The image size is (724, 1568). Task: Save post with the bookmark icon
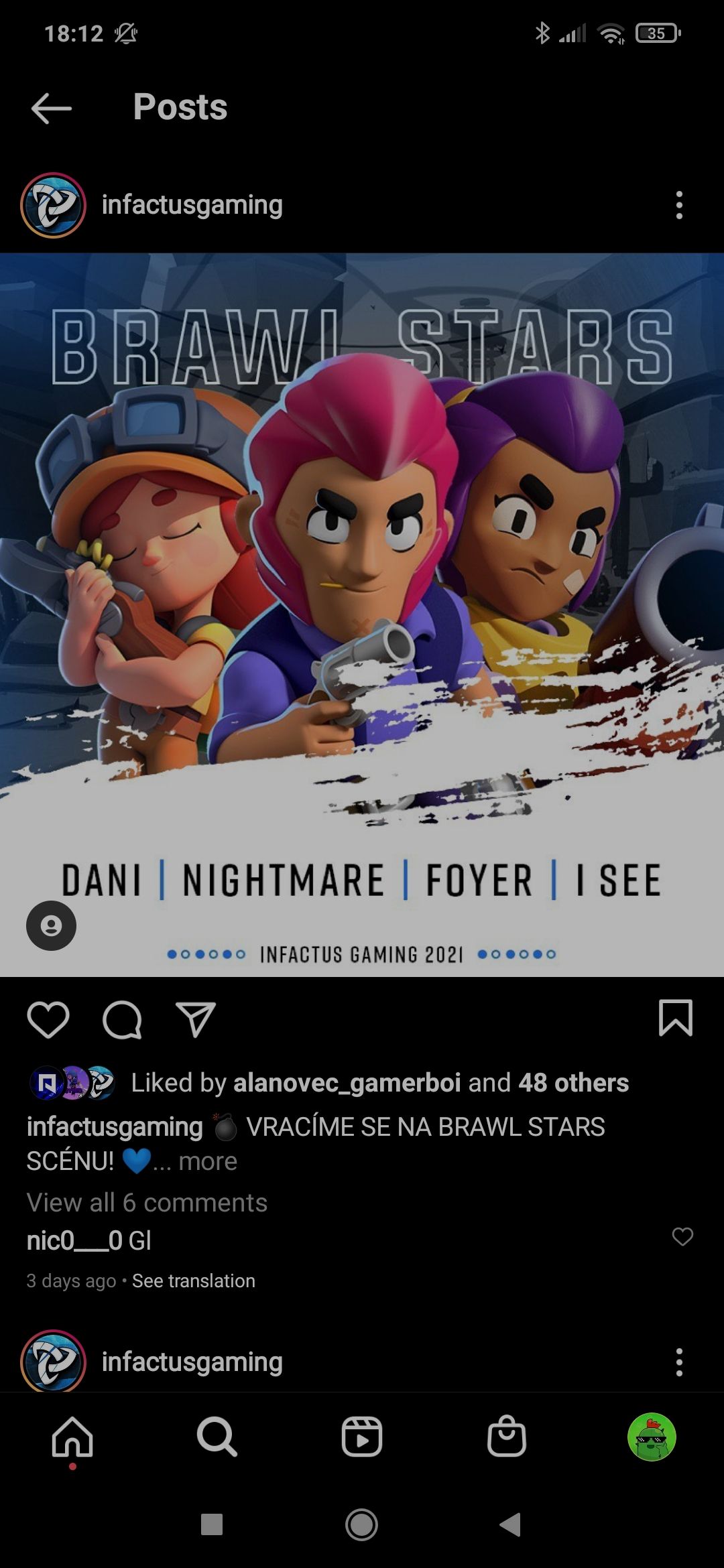[x=675, y=1019]
